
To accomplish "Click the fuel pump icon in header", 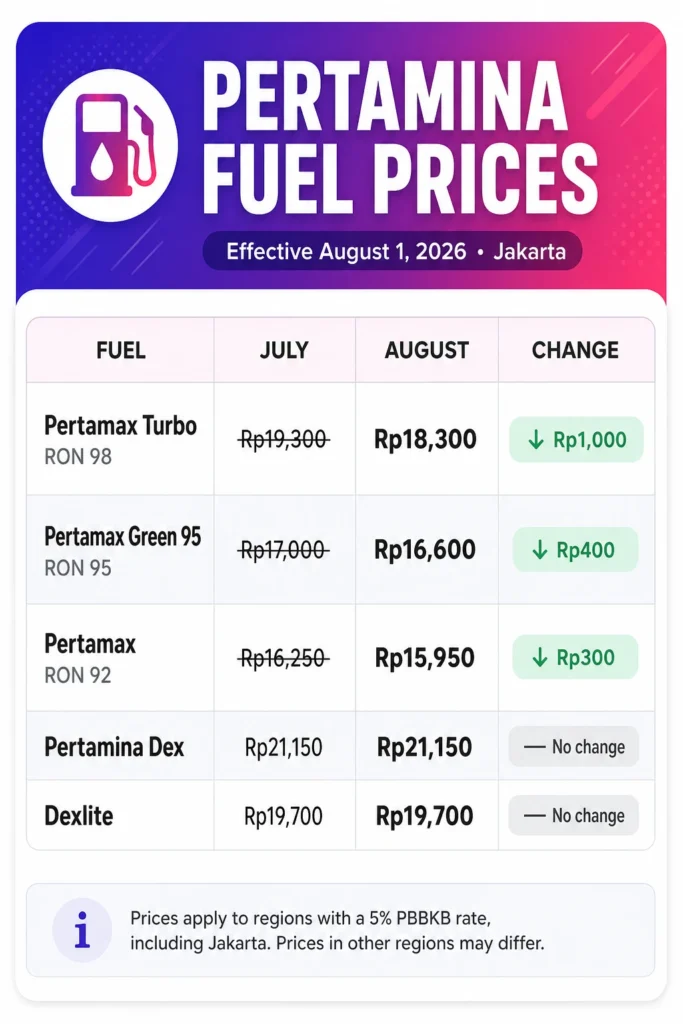I will pos(110,145).
